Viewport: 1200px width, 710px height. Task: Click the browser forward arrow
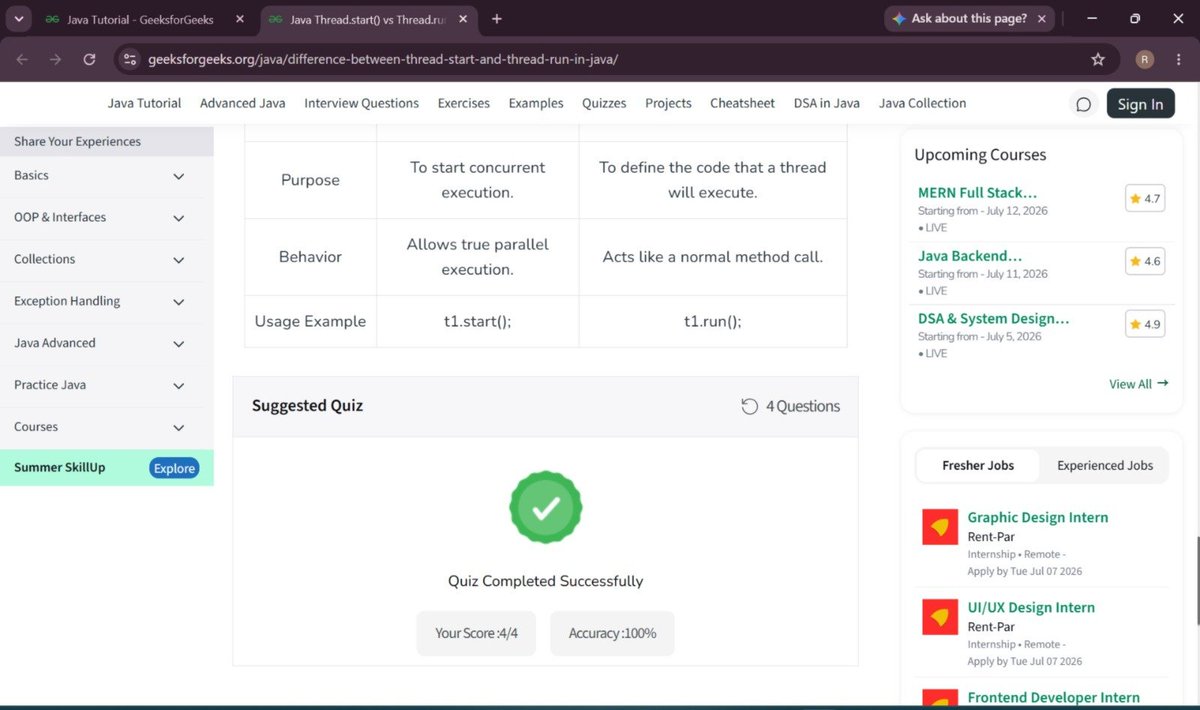[56, 59]
